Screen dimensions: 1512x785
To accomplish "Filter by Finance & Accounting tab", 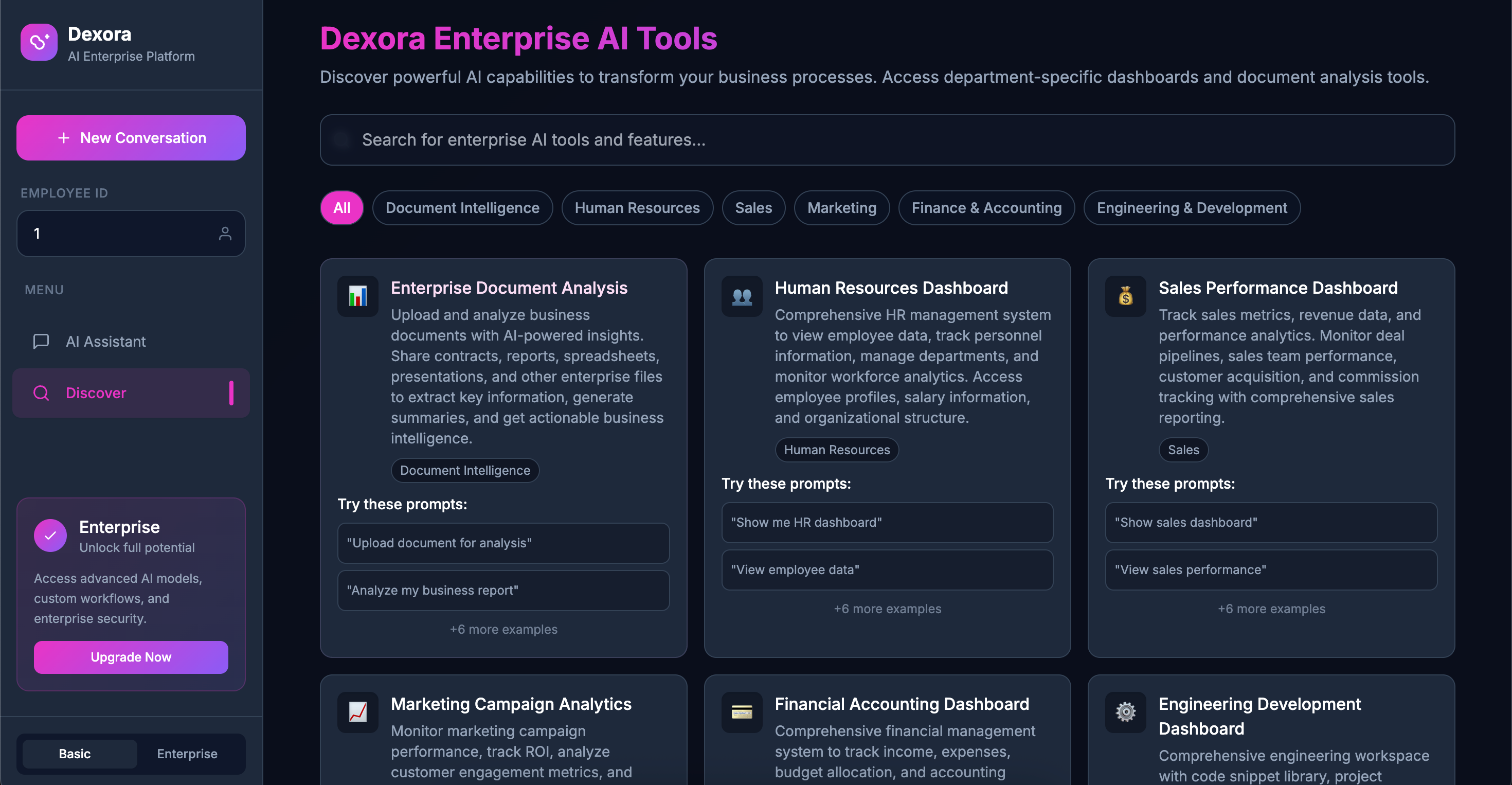I will click(x=986, y=208).
